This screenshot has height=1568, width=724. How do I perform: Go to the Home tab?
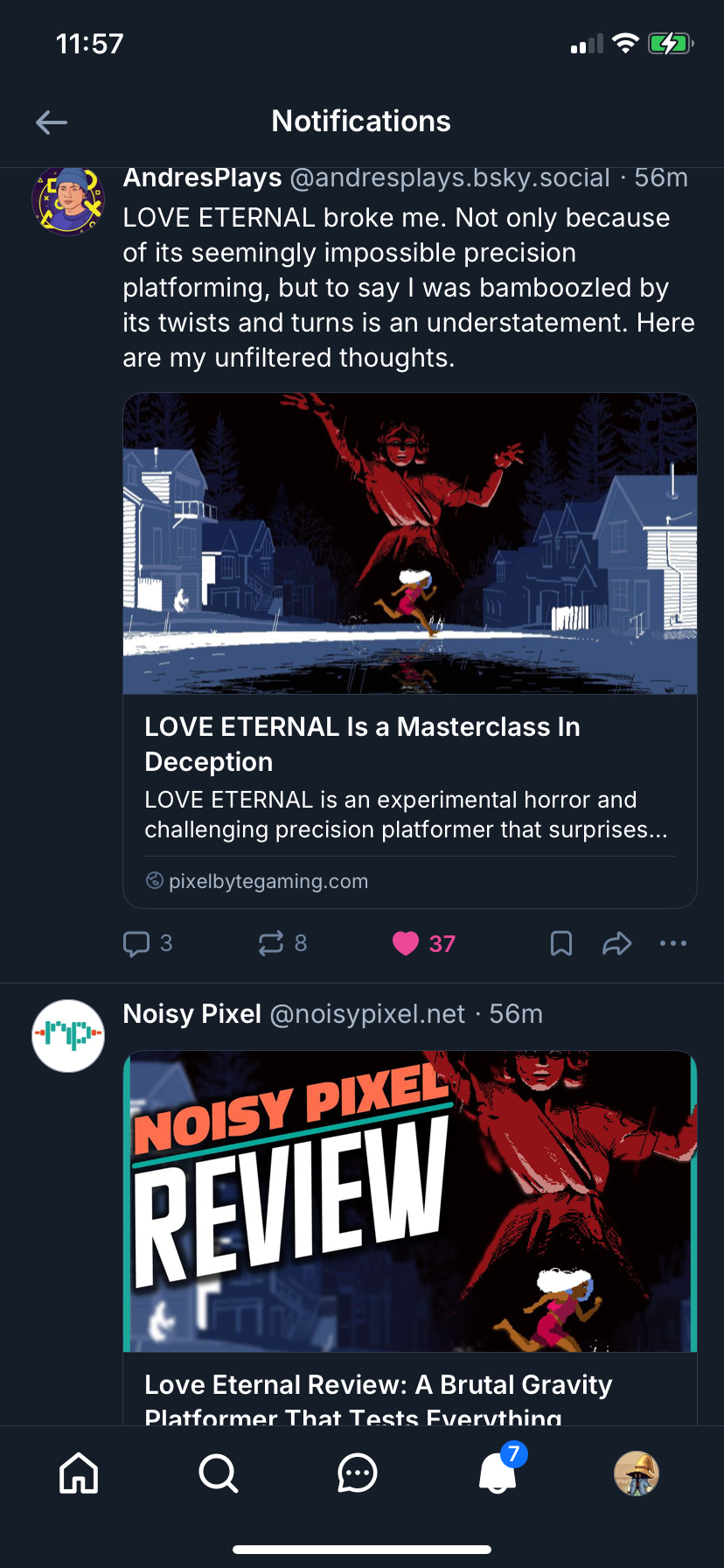(79, 1473)
